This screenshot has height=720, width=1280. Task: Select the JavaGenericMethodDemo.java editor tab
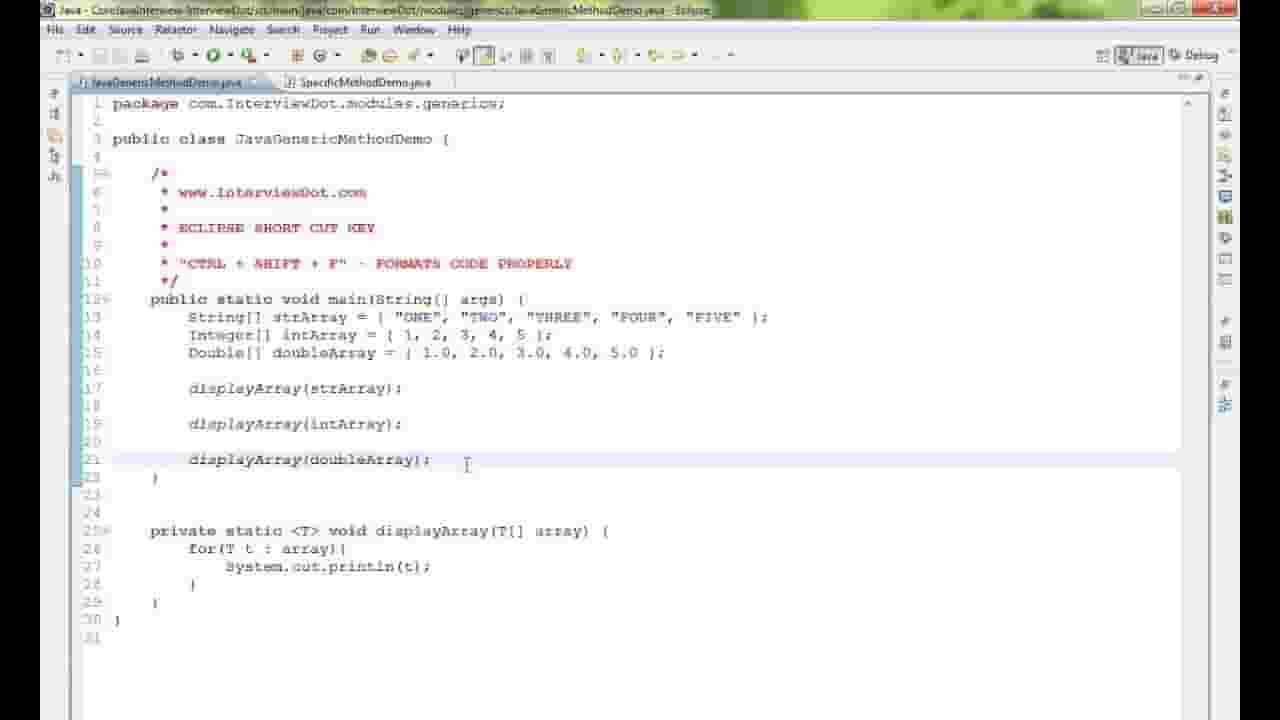166,83
